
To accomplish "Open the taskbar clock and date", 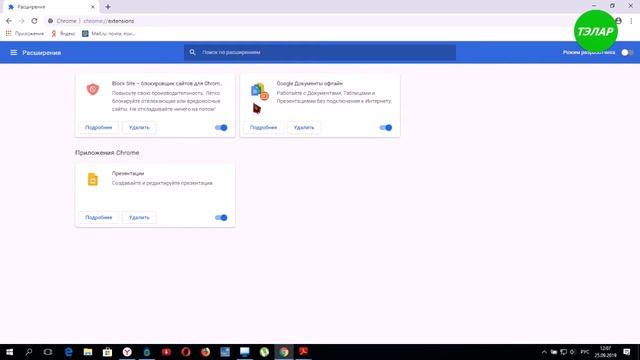I will pyautogui.click(x=605, y=352).
